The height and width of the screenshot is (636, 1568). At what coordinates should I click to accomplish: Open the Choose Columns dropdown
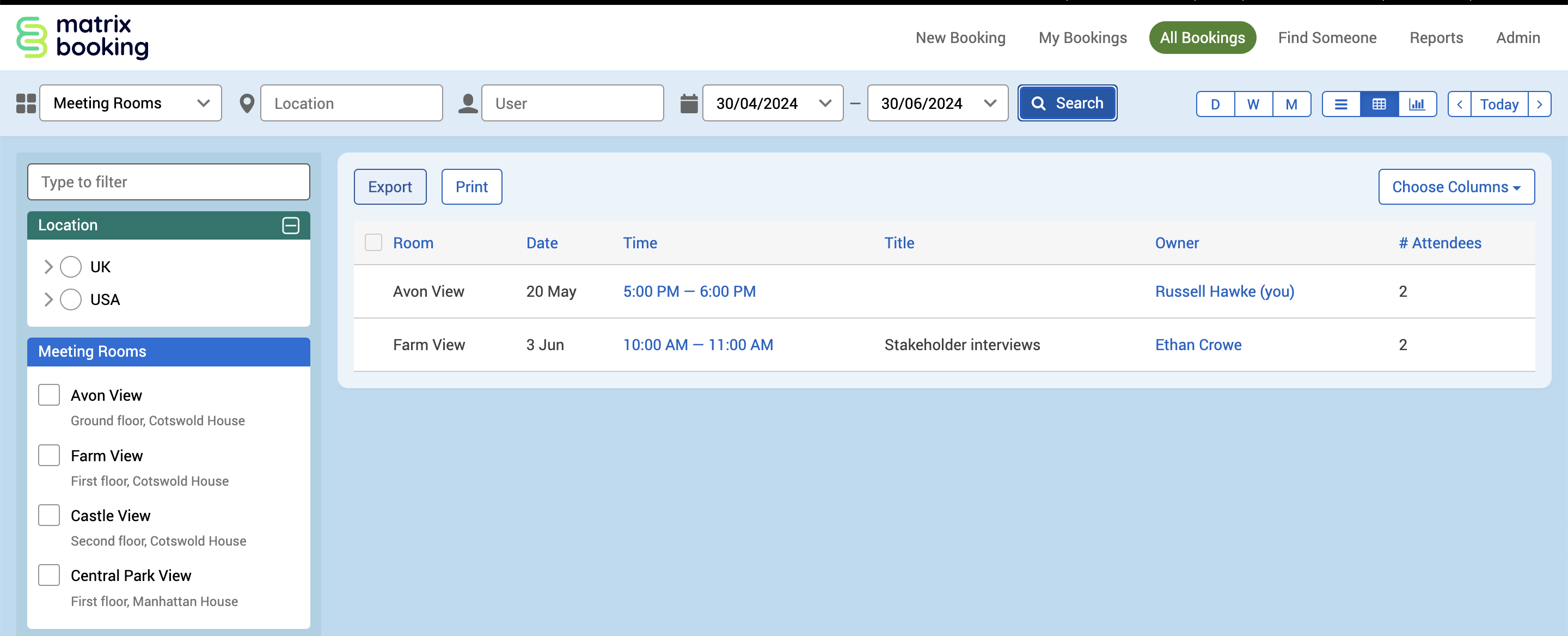[x=1455, y=187]
